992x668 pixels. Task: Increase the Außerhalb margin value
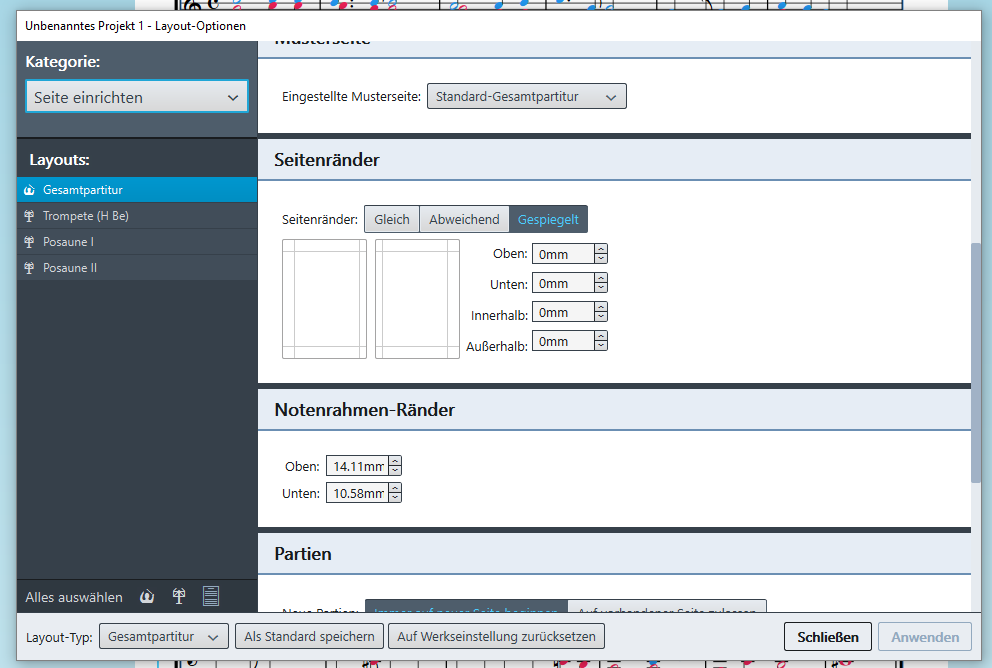(x=601, y=336)
